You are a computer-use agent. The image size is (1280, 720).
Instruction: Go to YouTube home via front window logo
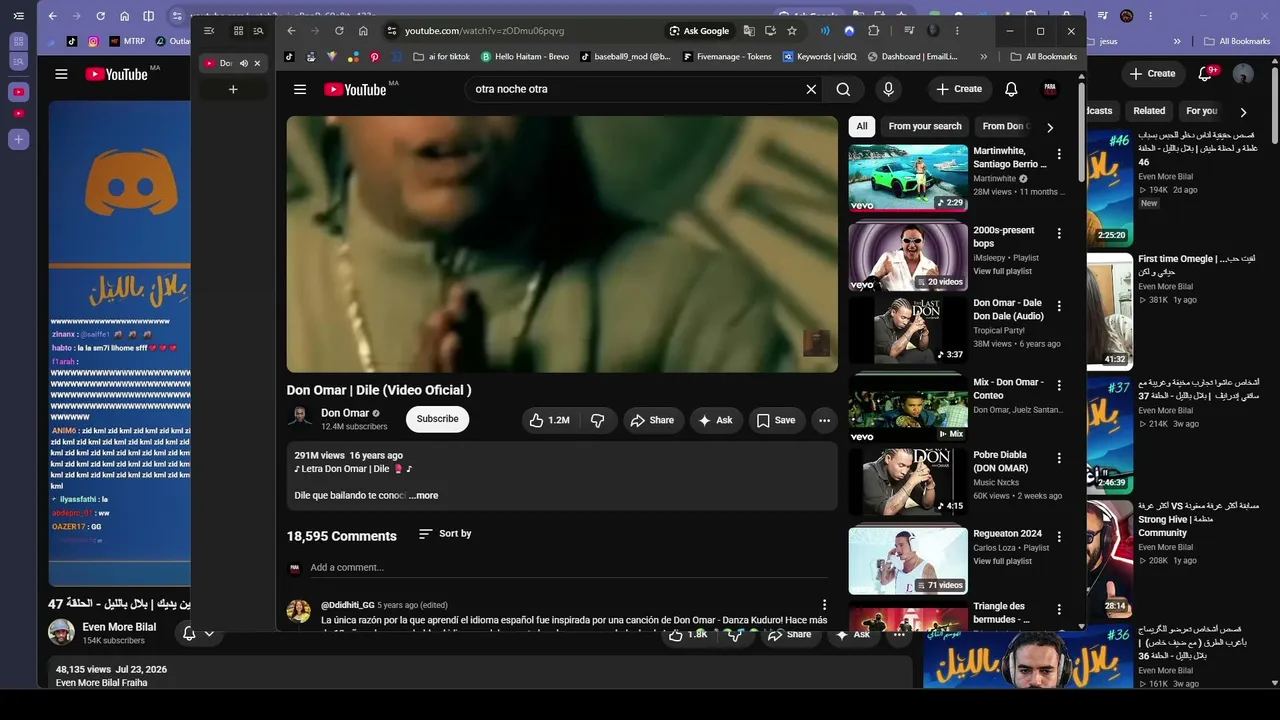(x=355, y=89)
